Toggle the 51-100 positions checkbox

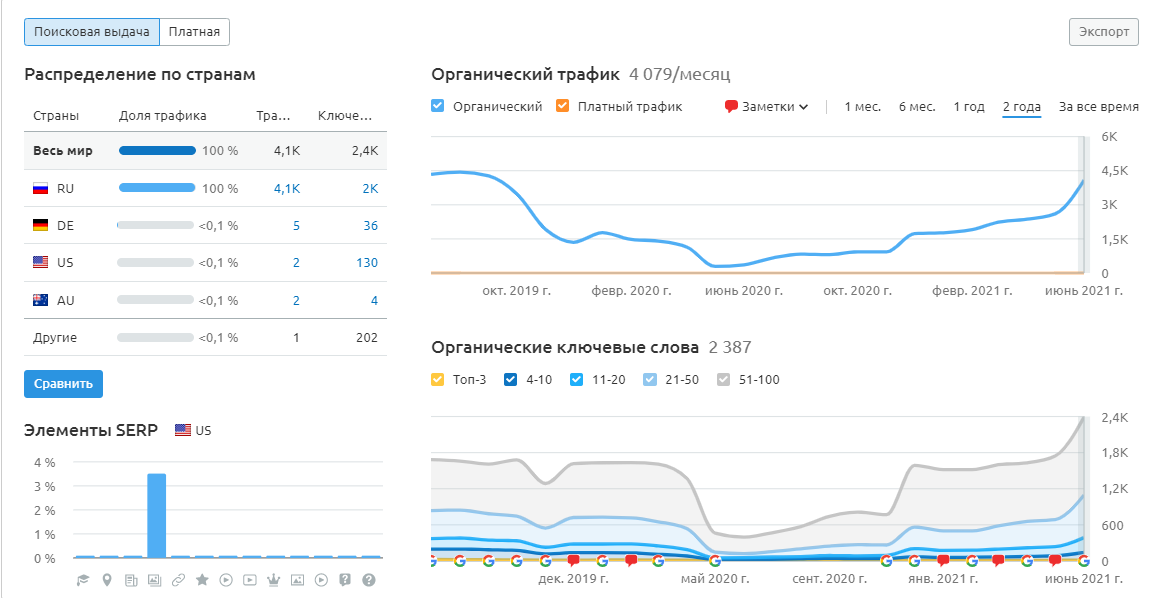click(725, 379)
